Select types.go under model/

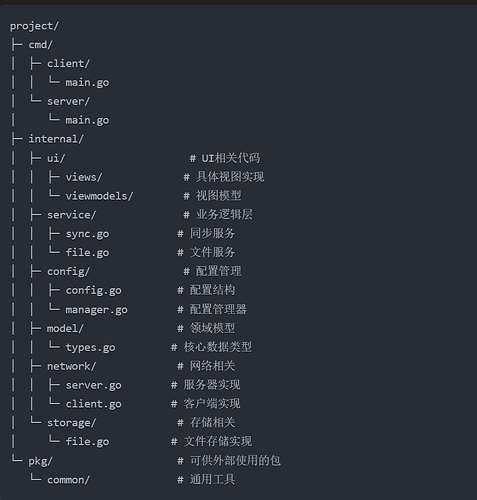tap(90, 348)
